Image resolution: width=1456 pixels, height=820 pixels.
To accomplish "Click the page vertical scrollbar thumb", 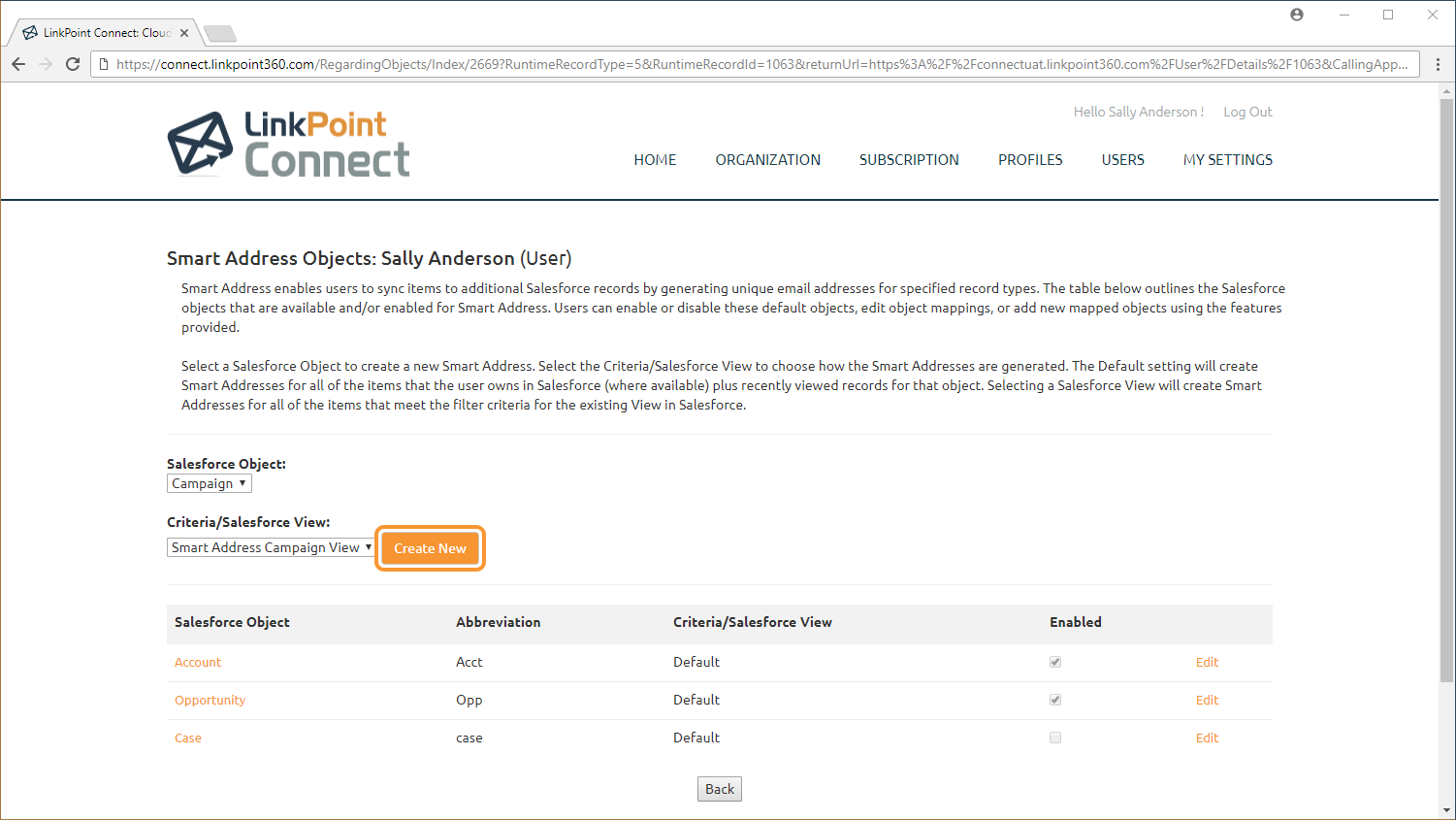I will pyautogui.click(x=1446, y=390).
